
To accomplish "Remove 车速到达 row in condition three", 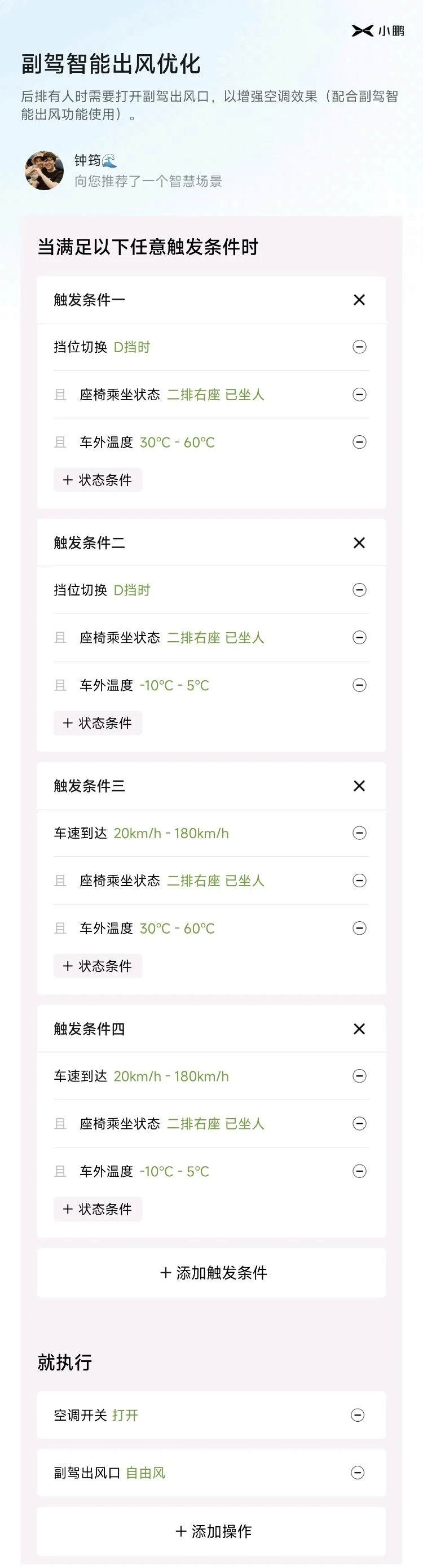I will [360, 833].
